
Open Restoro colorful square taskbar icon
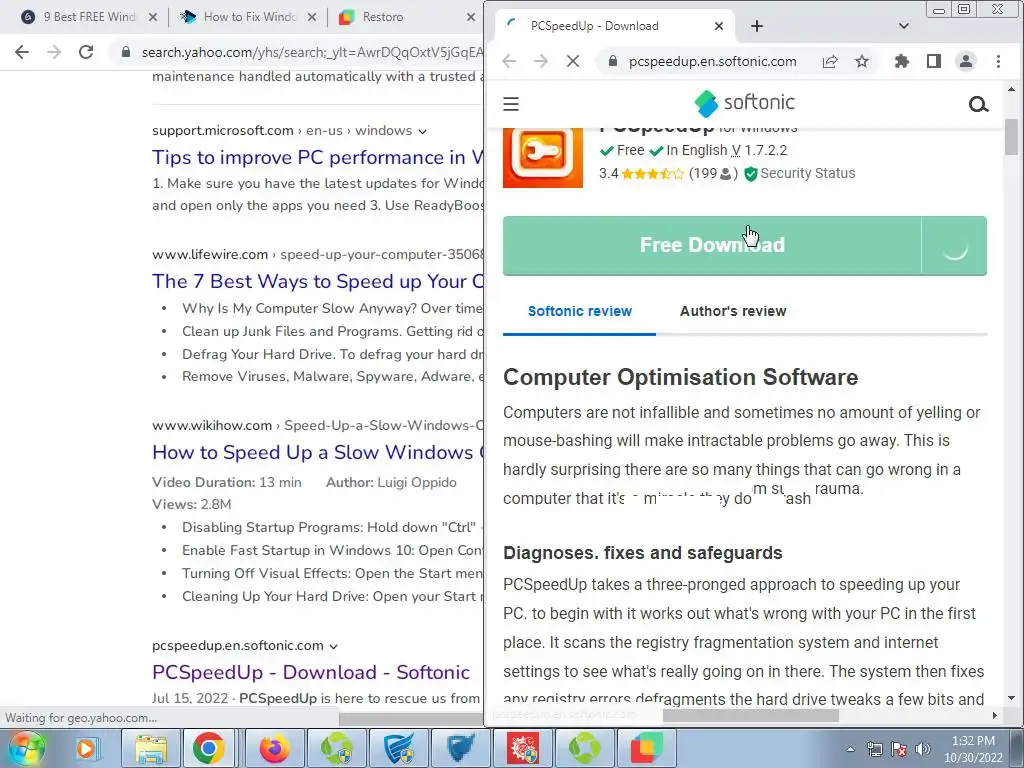[647, 748]
